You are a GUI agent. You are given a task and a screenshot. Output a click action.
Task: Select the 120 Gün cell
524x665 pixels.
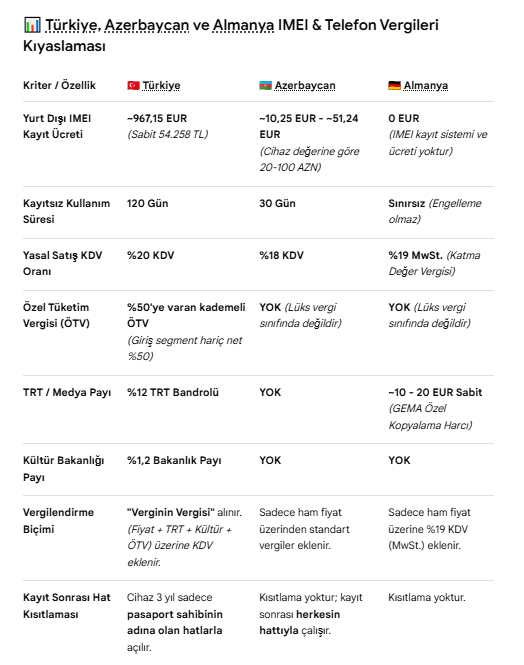pos(148,204)
